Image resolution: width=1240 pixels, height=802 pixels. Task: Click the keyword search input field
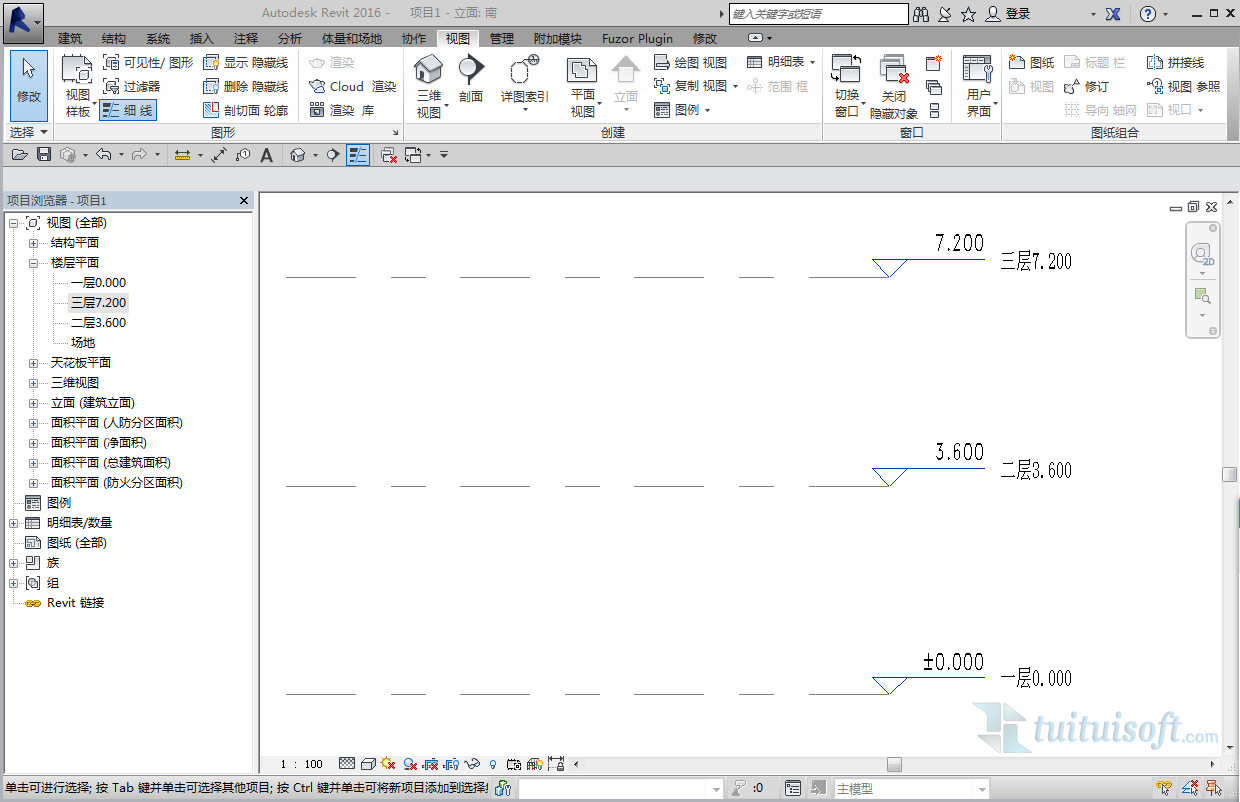(818, 14)
